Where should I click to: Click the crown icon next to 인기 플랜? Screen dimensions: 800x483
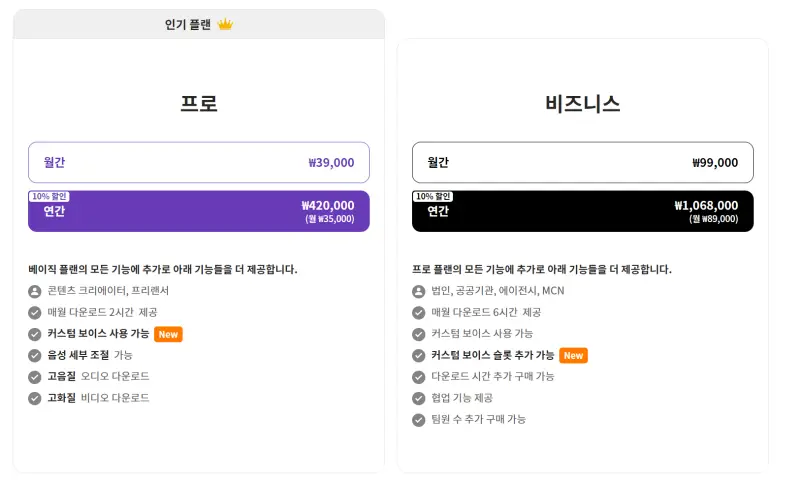tap(225, 24)
